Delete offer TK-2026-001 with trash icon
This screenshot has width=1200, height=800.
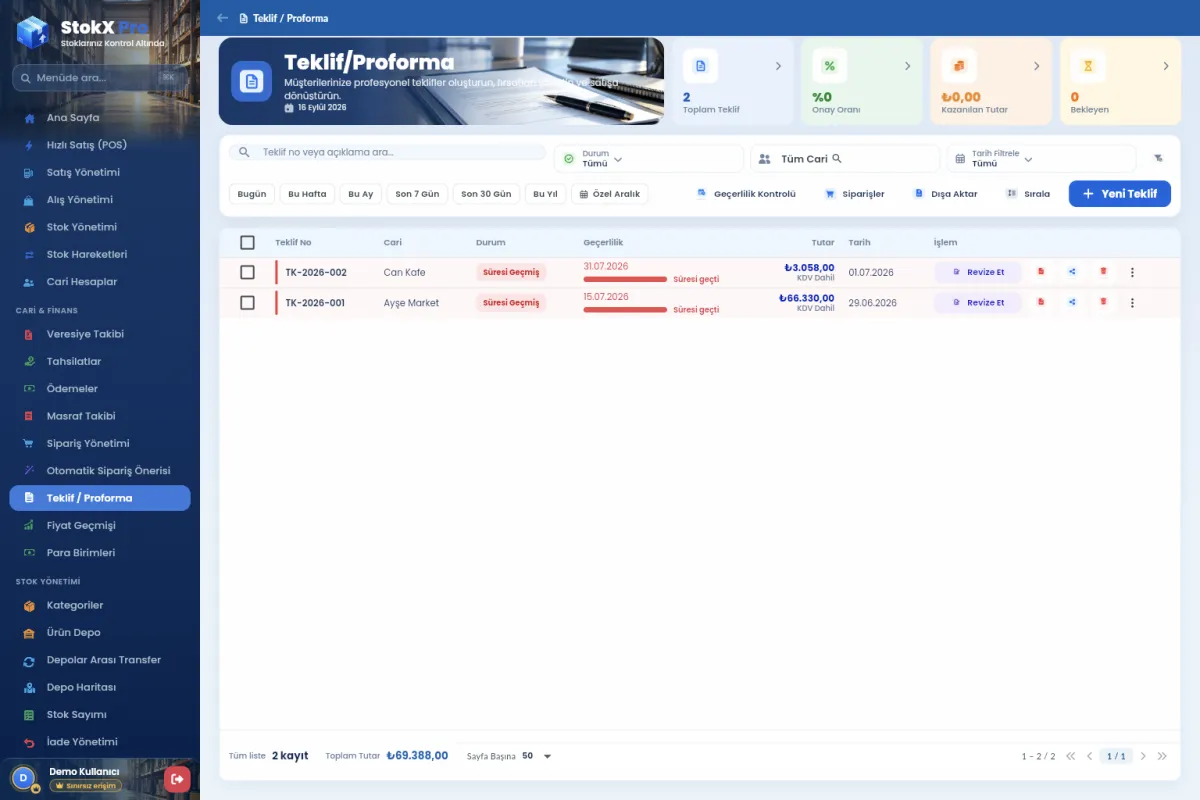(x=1103, y=302)
